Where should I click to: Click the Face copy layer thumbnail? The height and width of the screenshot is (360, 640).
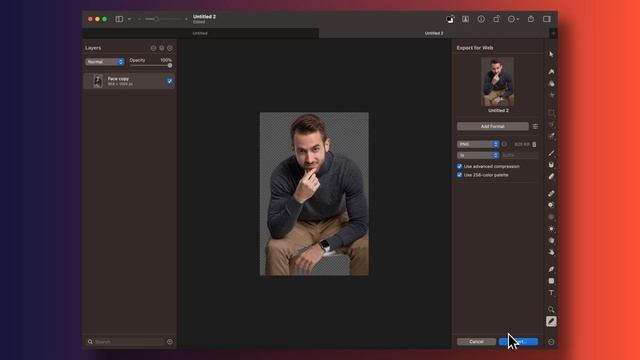pyautogui.click(x=98, y=81)
